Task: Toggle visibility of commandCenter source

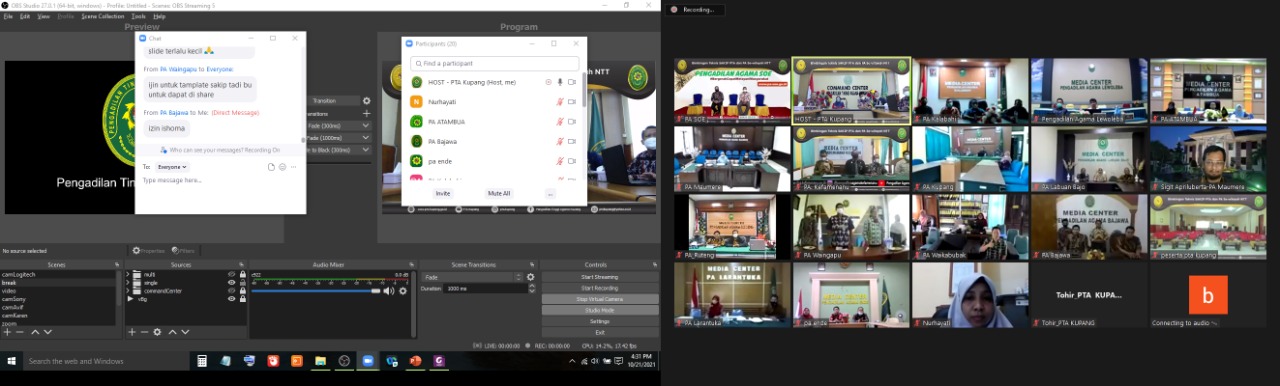Action: pos(231,291)
